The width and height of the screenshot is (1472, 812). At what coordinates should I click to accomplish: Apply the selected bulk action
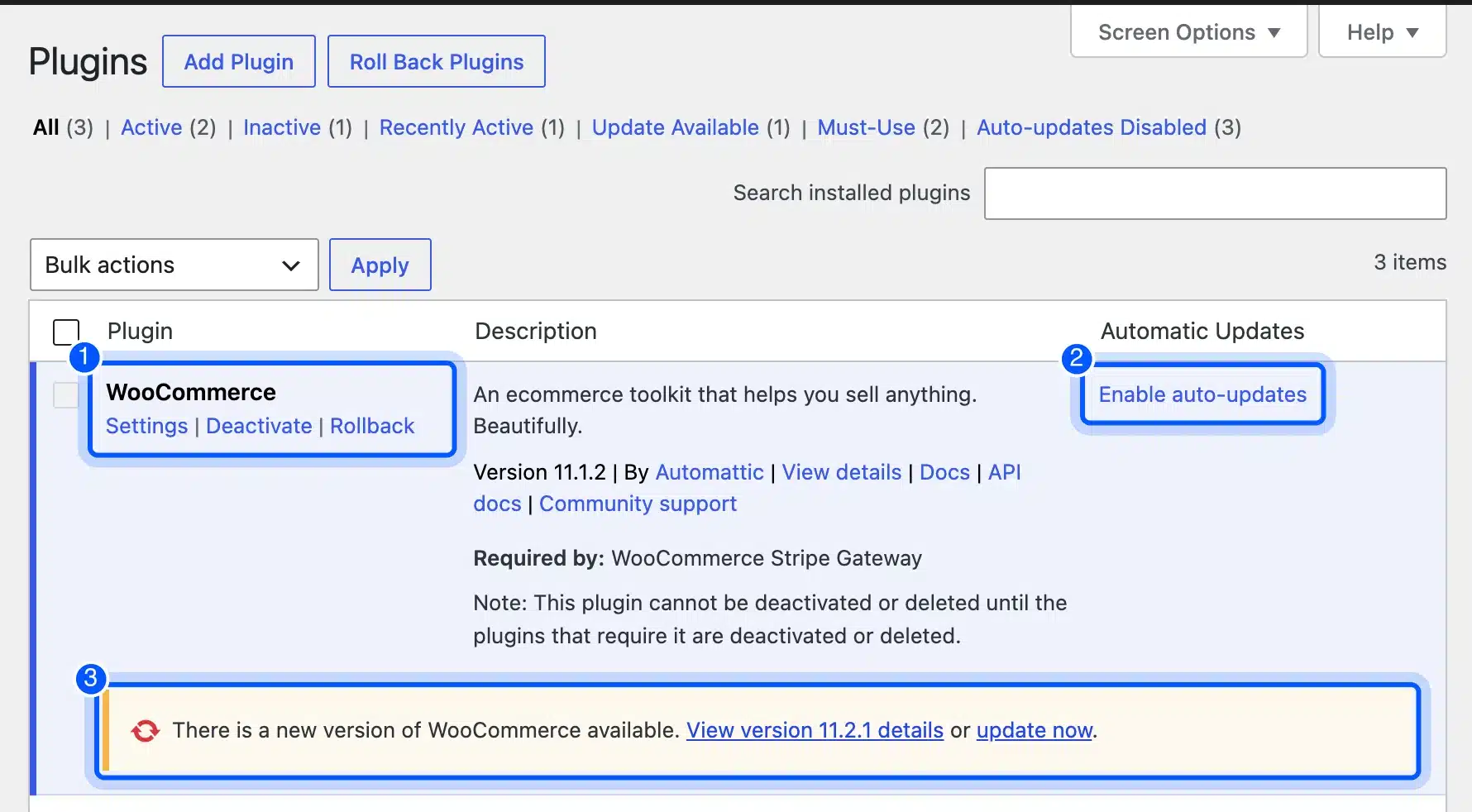click(380, 265)
